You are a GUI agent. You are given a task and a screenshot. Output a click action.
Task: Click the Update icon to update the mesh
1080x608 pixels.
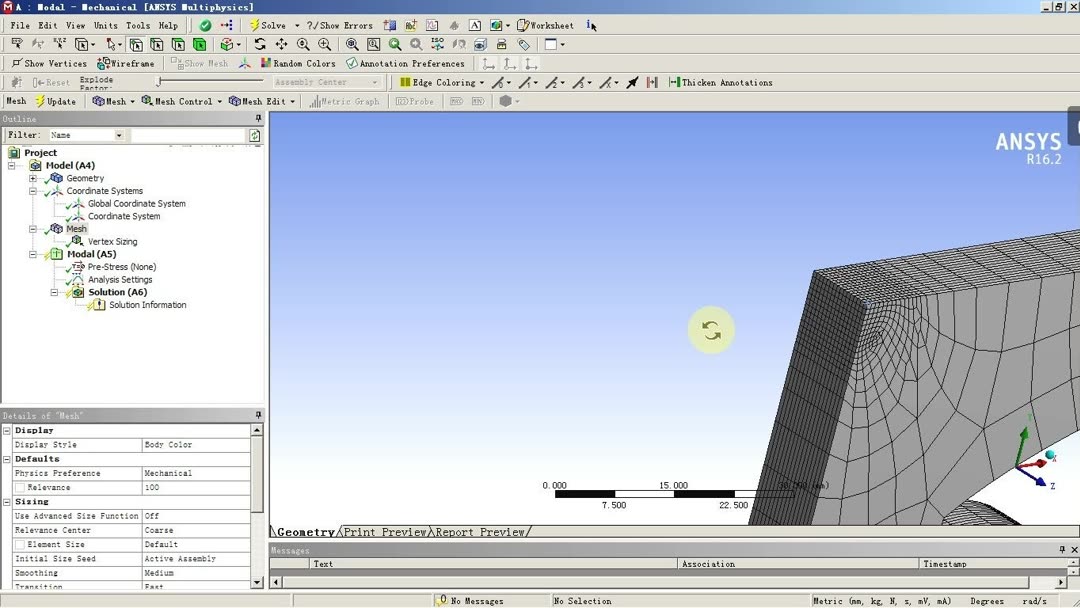click(54, 101)
